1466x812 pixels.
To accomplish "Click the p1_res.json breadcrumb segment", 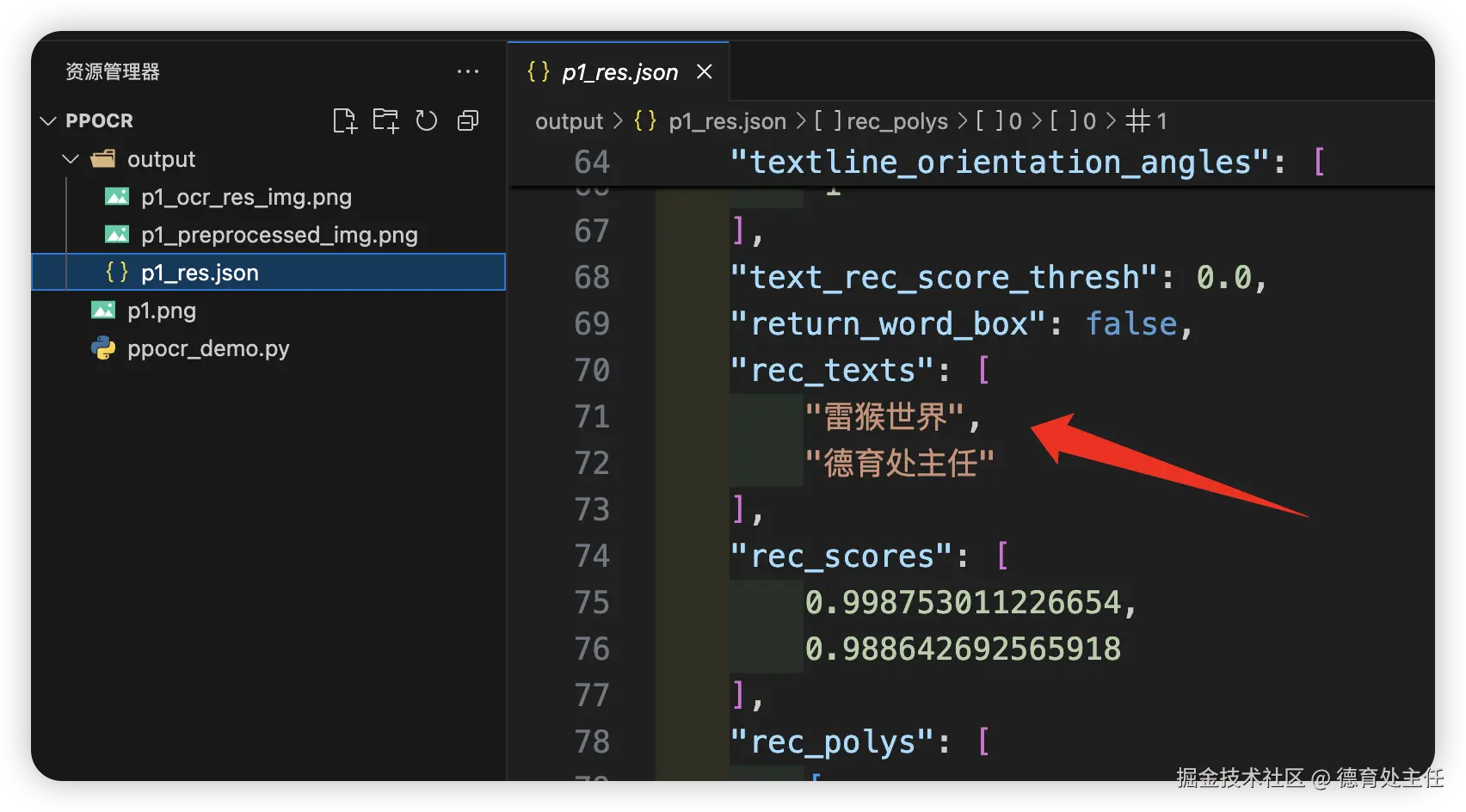I will tap(727, 121).
